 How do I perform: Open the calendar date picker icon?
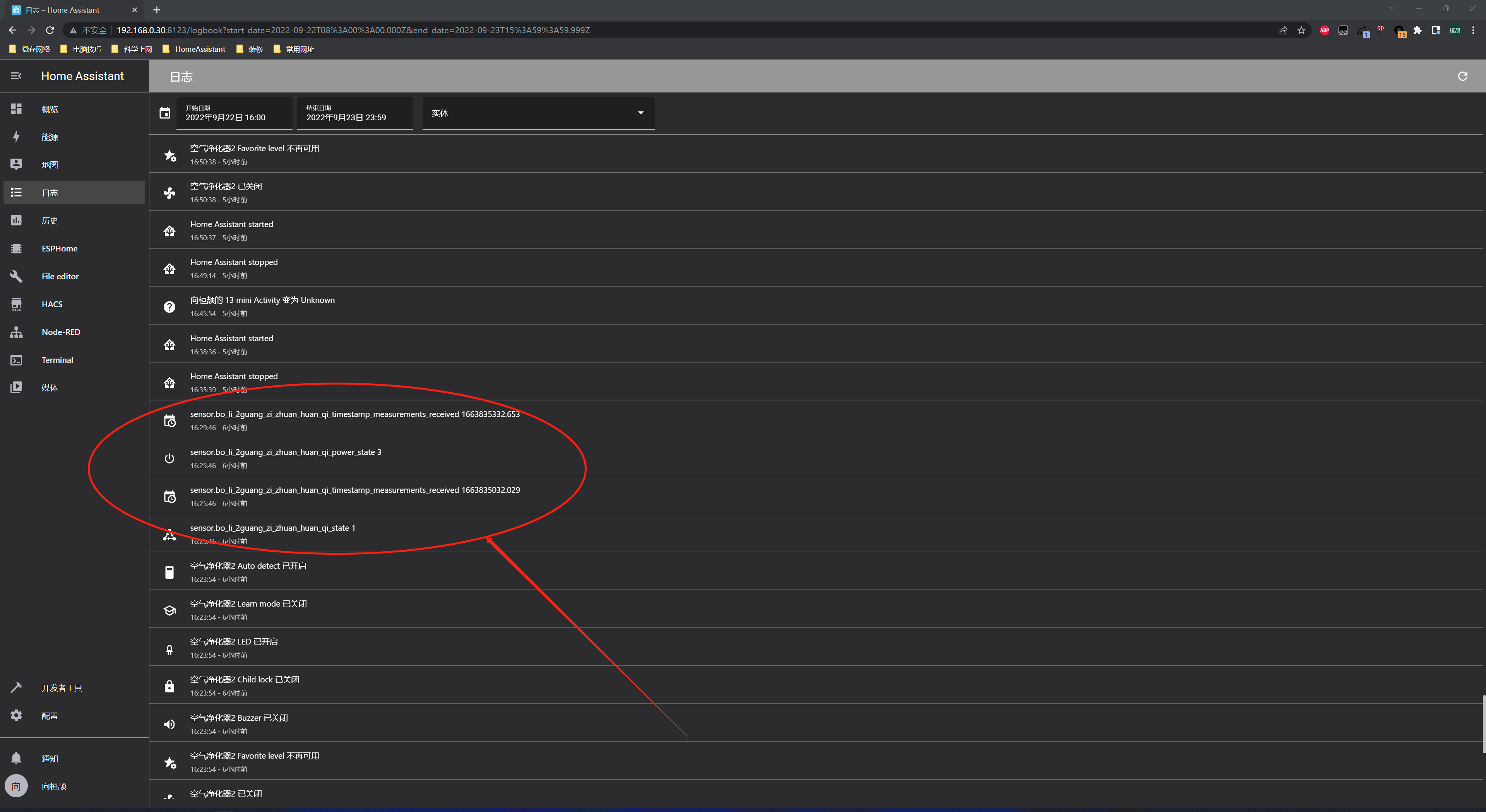pos(165,113)
